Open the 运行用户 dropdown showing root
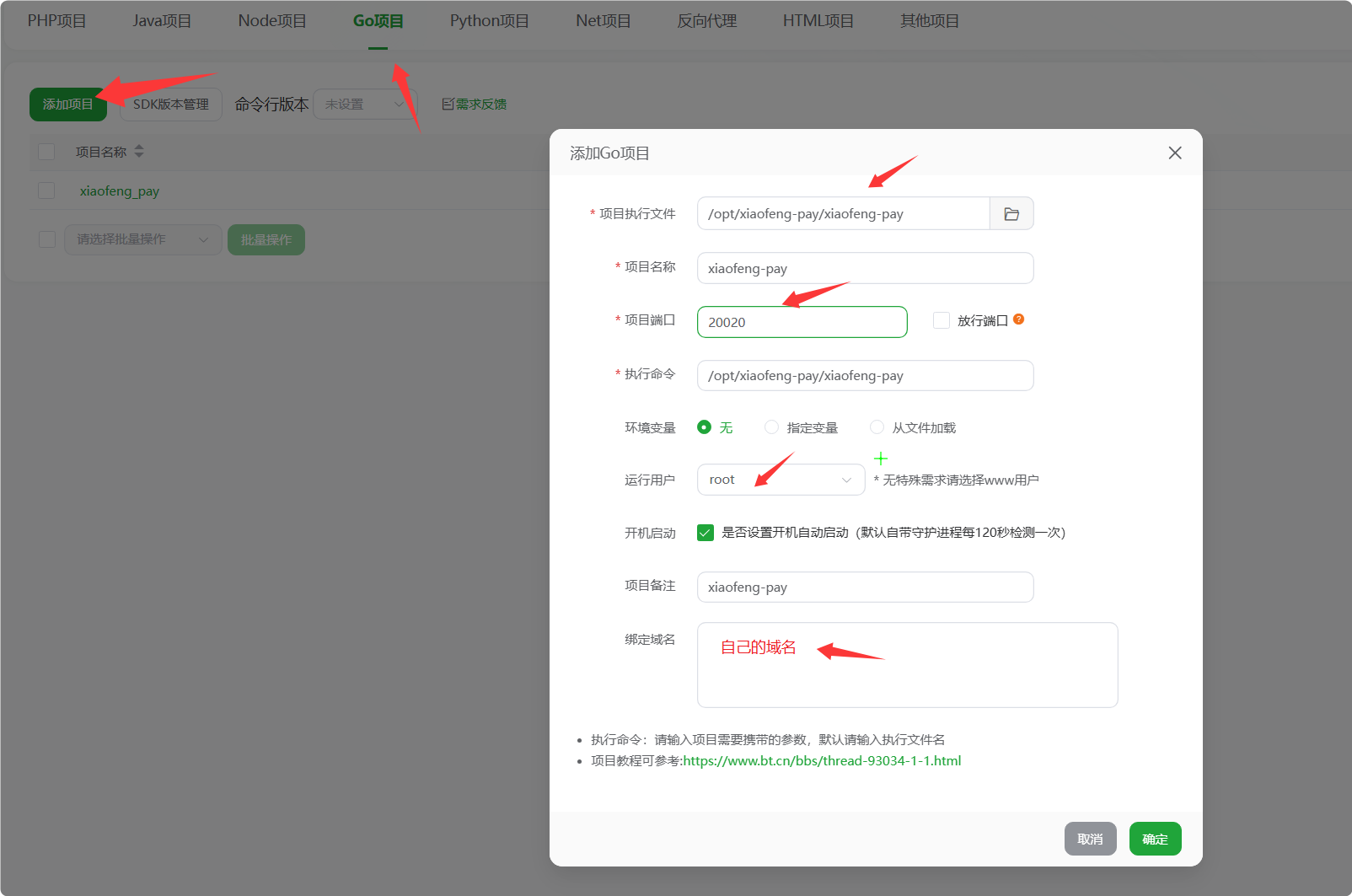Image resolution: width=1352 pixels, height=896 pixels. click(780, 479)
